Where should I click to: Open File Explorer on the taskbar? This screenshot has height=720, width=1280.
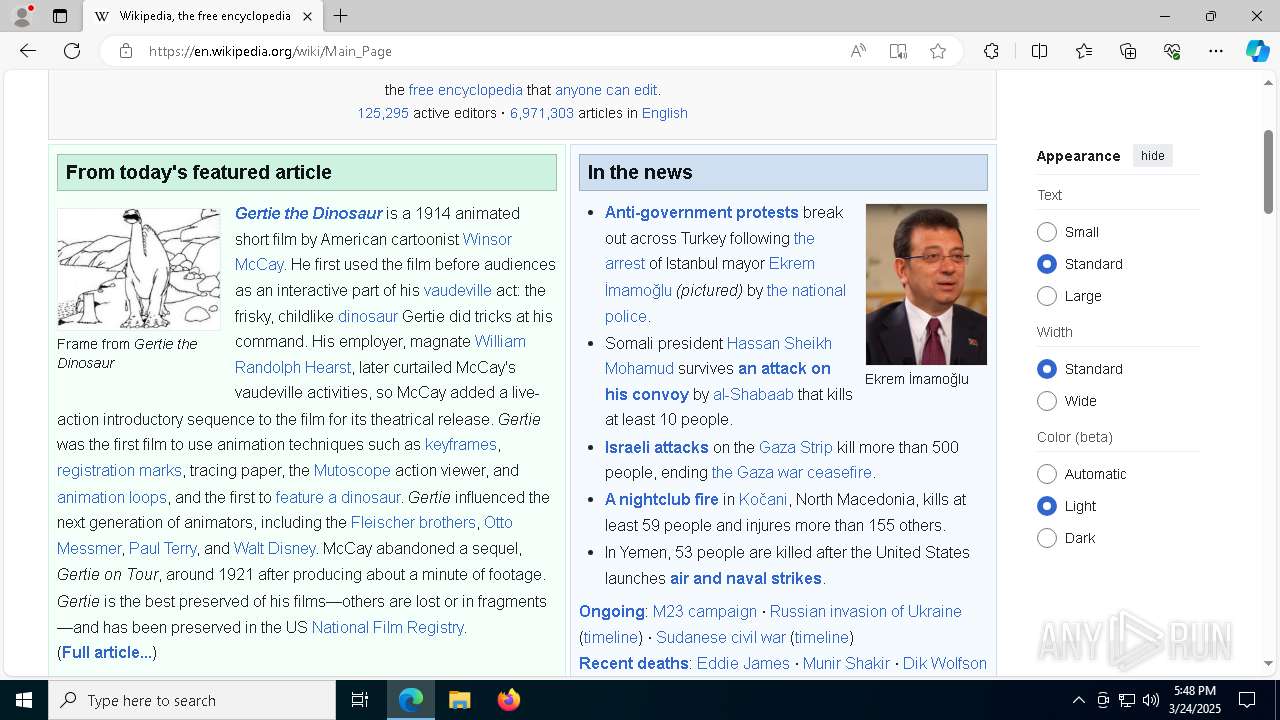click(459, 700)
